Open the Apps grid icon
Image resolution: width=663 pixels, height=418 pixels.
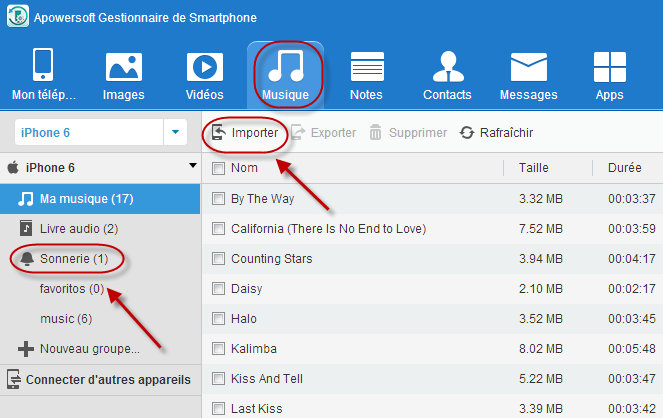point(610,67)
